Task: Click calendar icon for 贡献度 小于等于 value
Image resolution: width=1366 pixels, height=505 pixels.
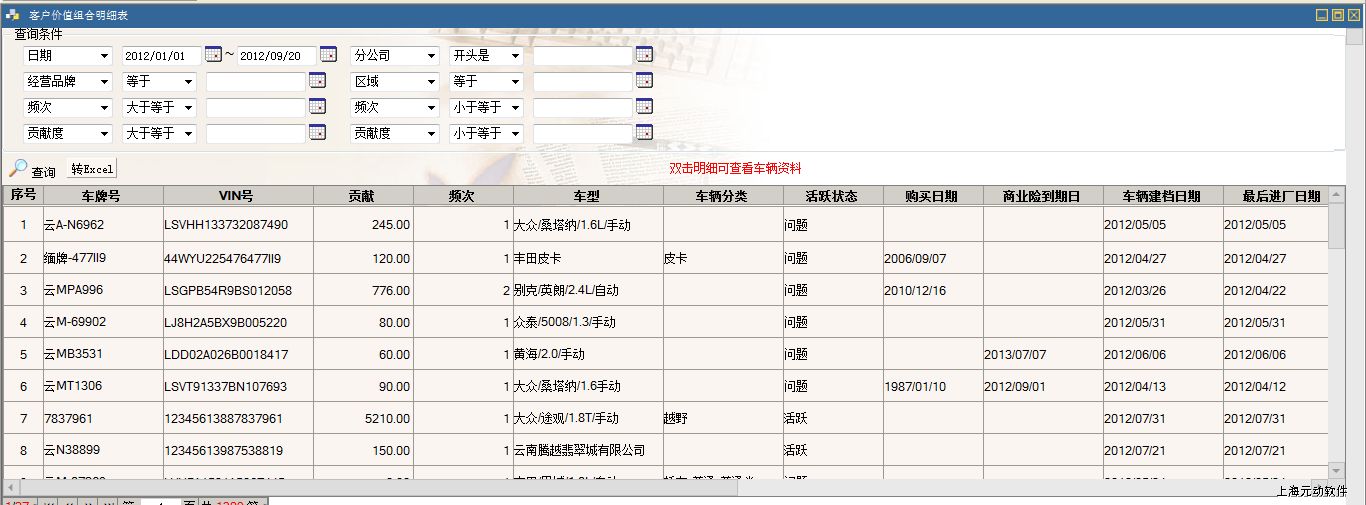Action: click(644, 132)
